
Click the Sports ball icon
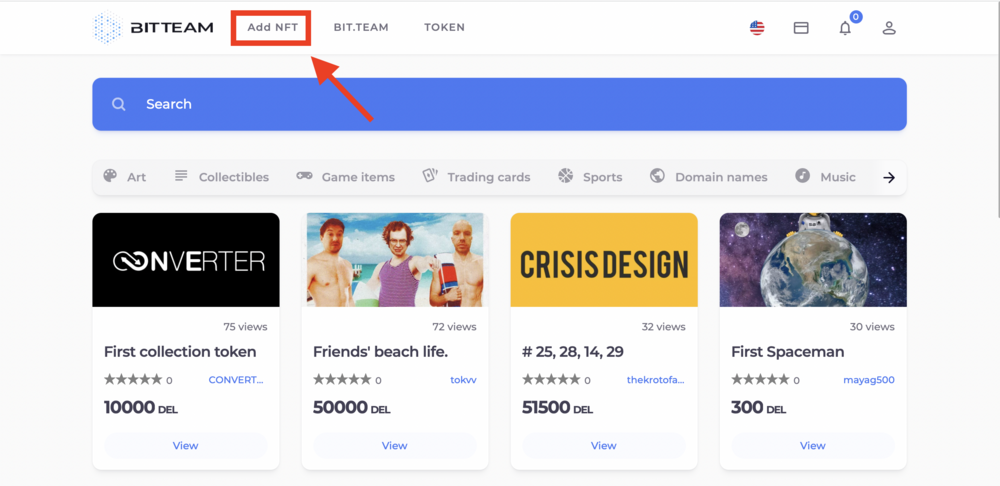[566, 175]
